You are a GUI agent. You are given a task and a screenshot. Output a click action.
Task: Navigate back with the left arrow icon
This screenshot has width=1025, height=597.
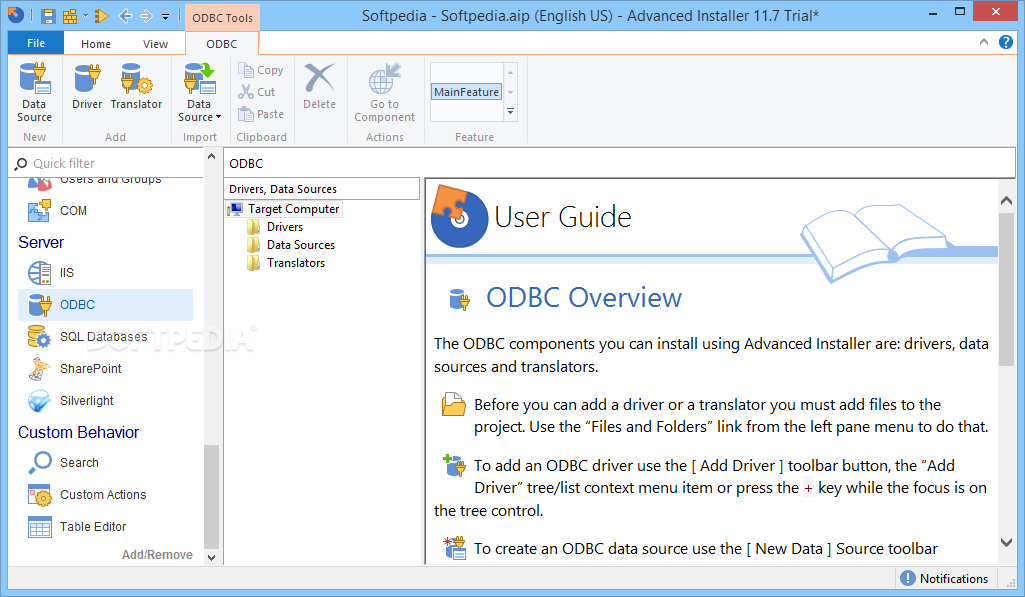pos(125,16)
